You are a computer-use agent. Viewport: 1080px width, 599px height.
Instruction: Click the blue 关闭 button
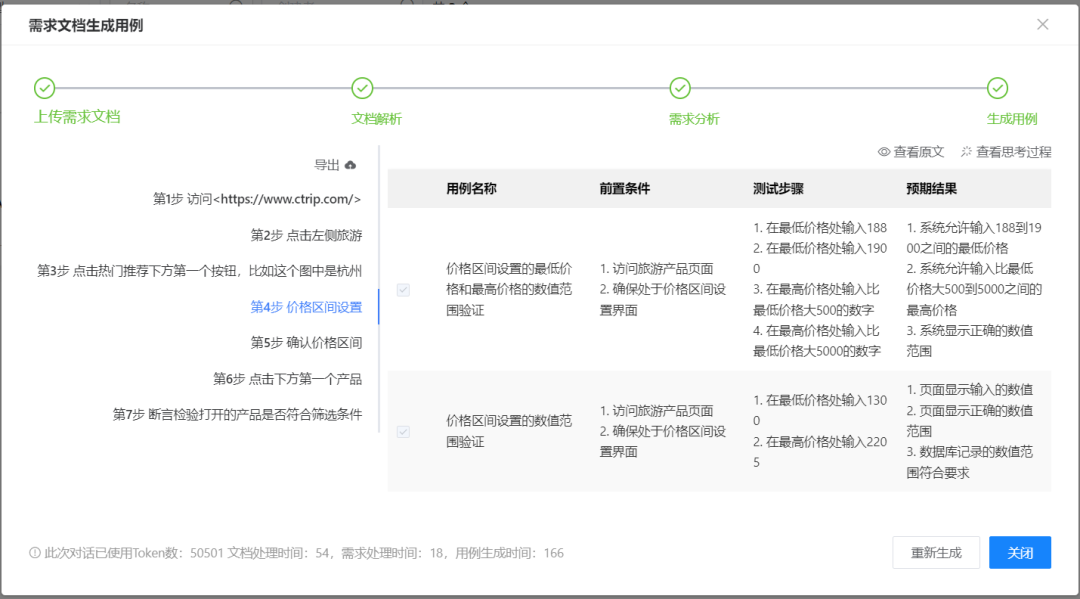click(1019, 552)
